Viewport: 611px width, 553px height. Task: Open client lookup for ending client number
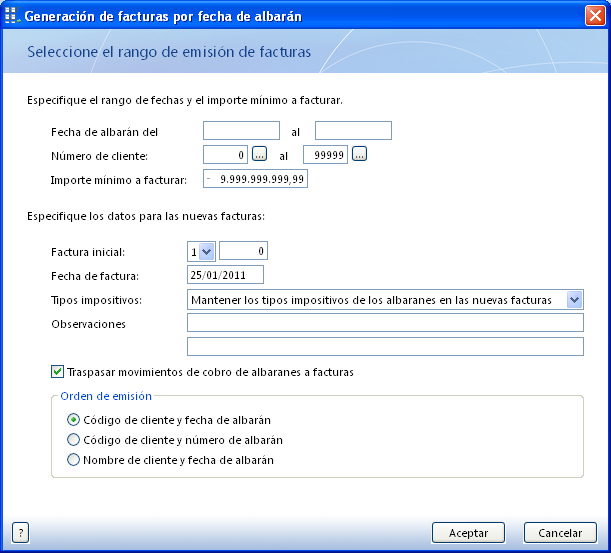click(359, 155)
